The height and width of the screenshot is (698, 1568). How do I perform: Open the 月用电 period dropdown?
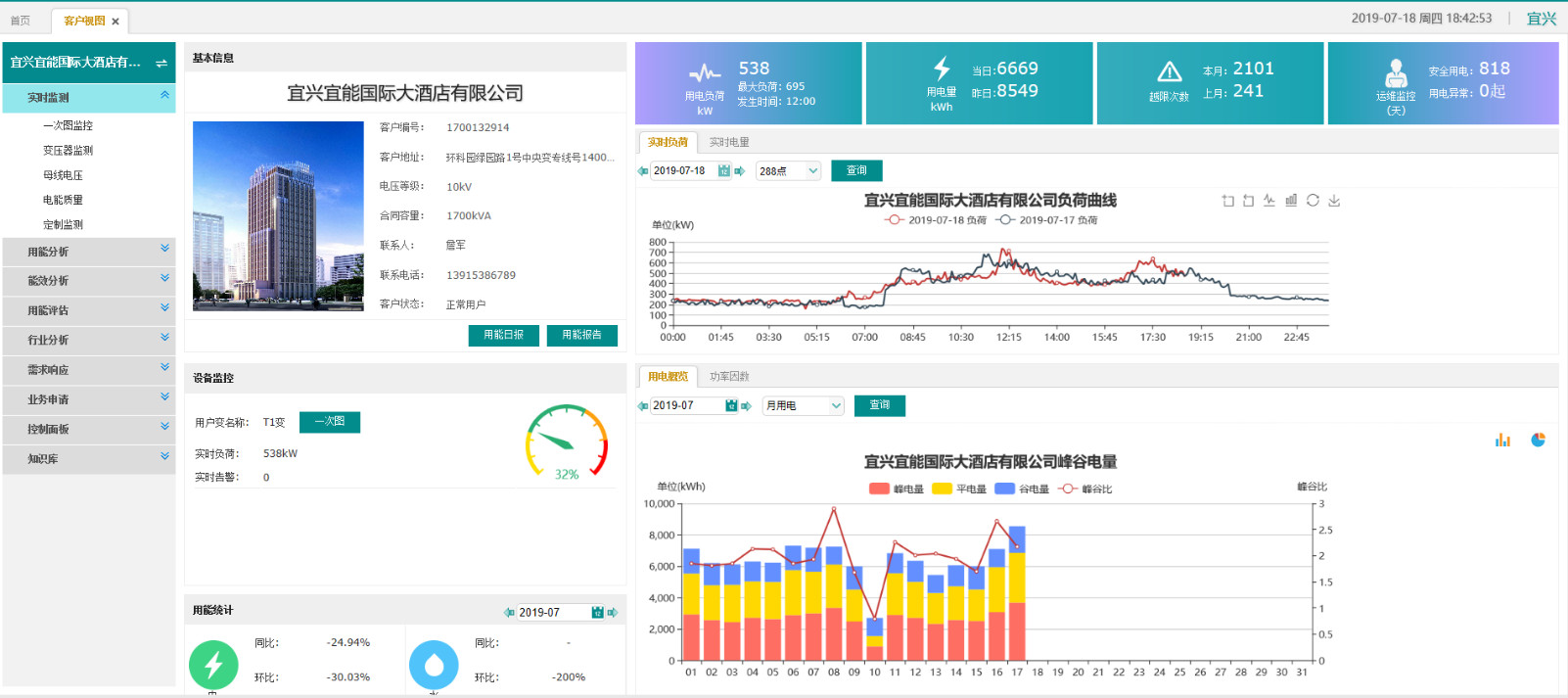pyautogui.click(x=803, y=405)
